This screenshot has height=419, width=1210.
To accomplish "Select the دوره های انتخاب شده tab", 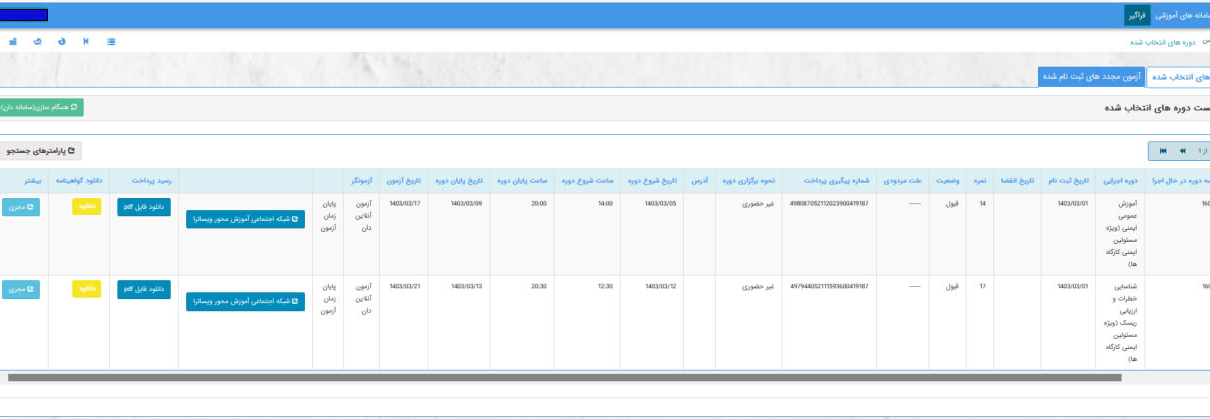I will click(1176, 76).
